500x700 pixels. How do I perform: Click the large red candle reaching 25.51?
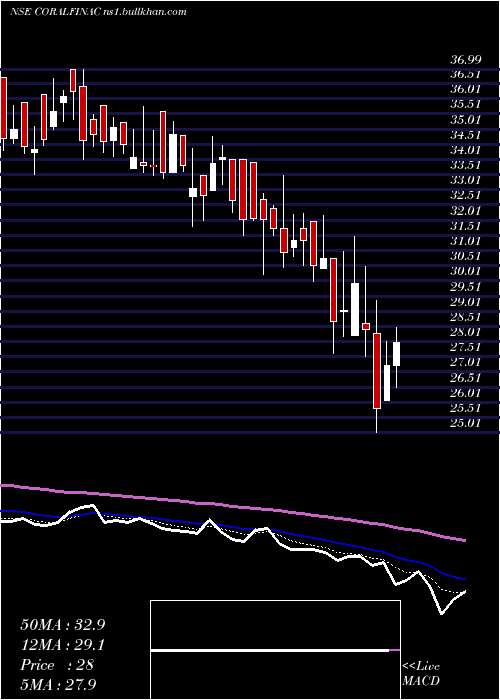pos(377,371)
